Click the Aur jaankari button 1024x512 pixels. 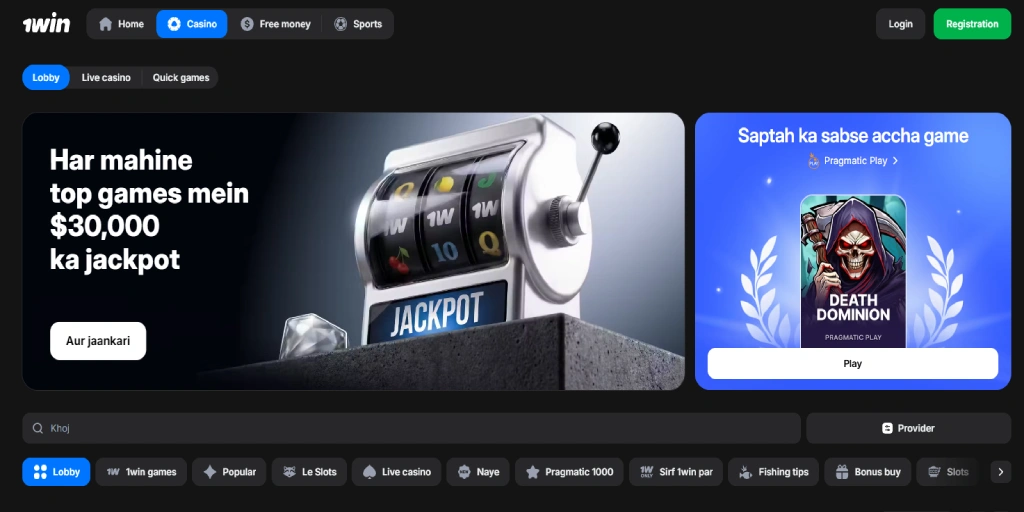click(x=98, y=341)
